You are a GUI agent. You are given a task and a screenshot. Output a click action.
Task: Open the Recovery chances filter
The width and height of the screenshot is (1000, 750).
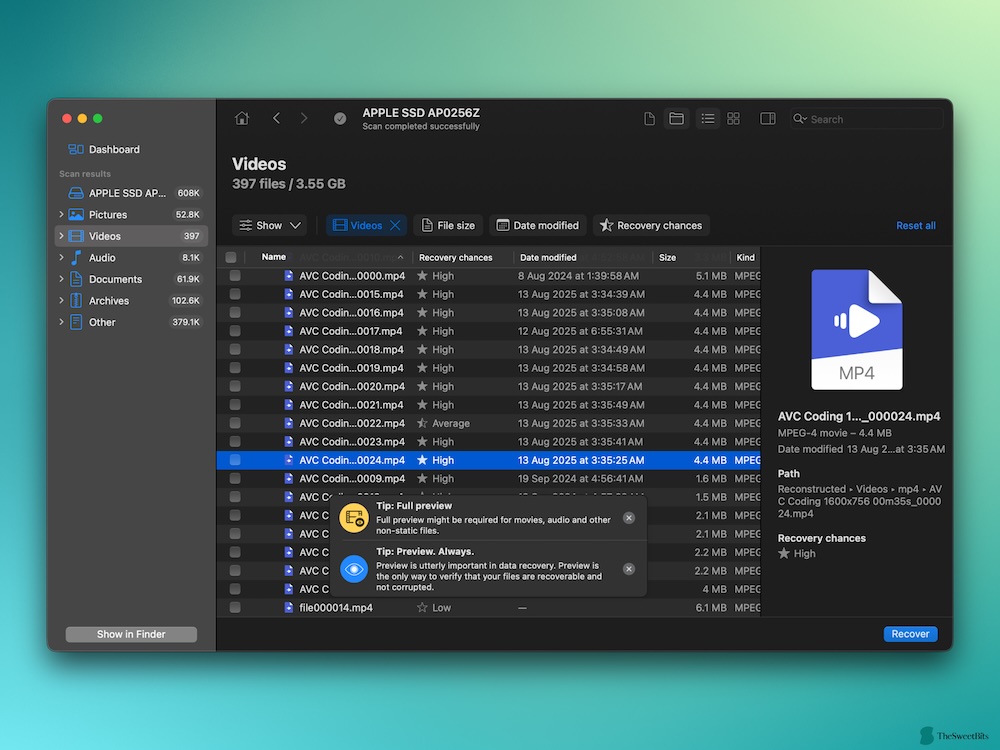[651, 225]
